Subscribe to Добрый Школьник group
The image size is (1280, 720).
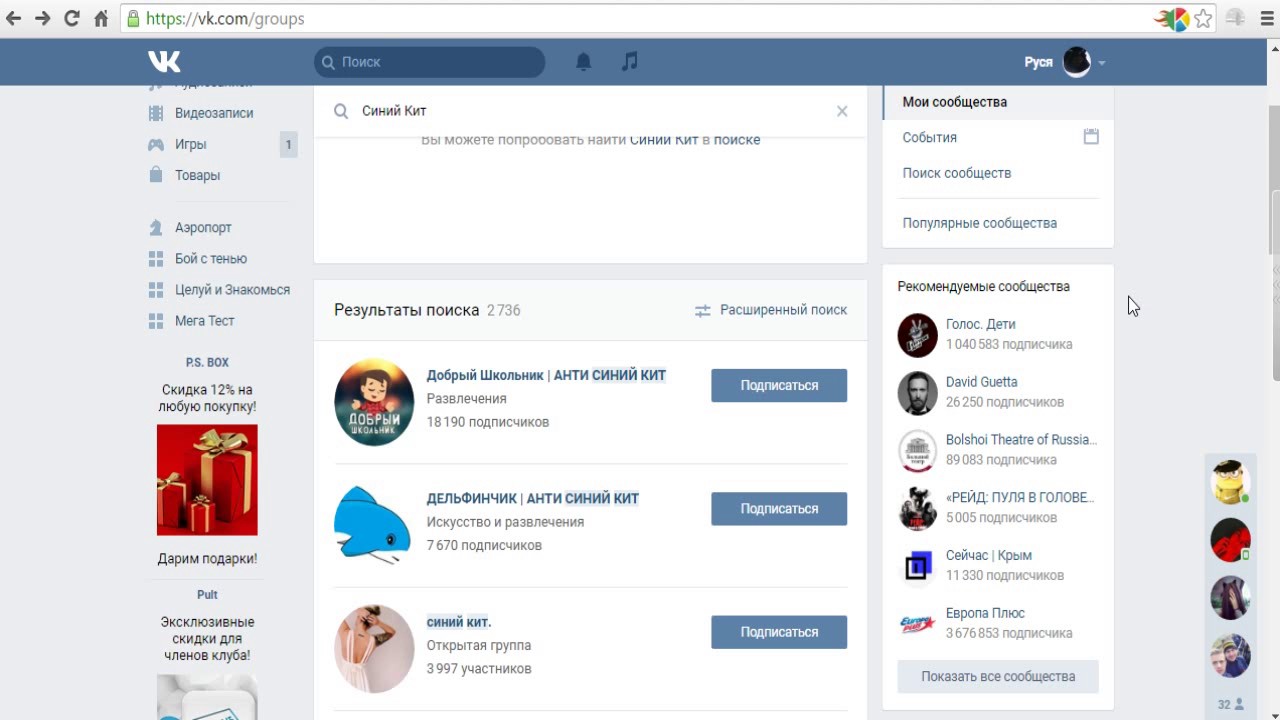[779, 385]
